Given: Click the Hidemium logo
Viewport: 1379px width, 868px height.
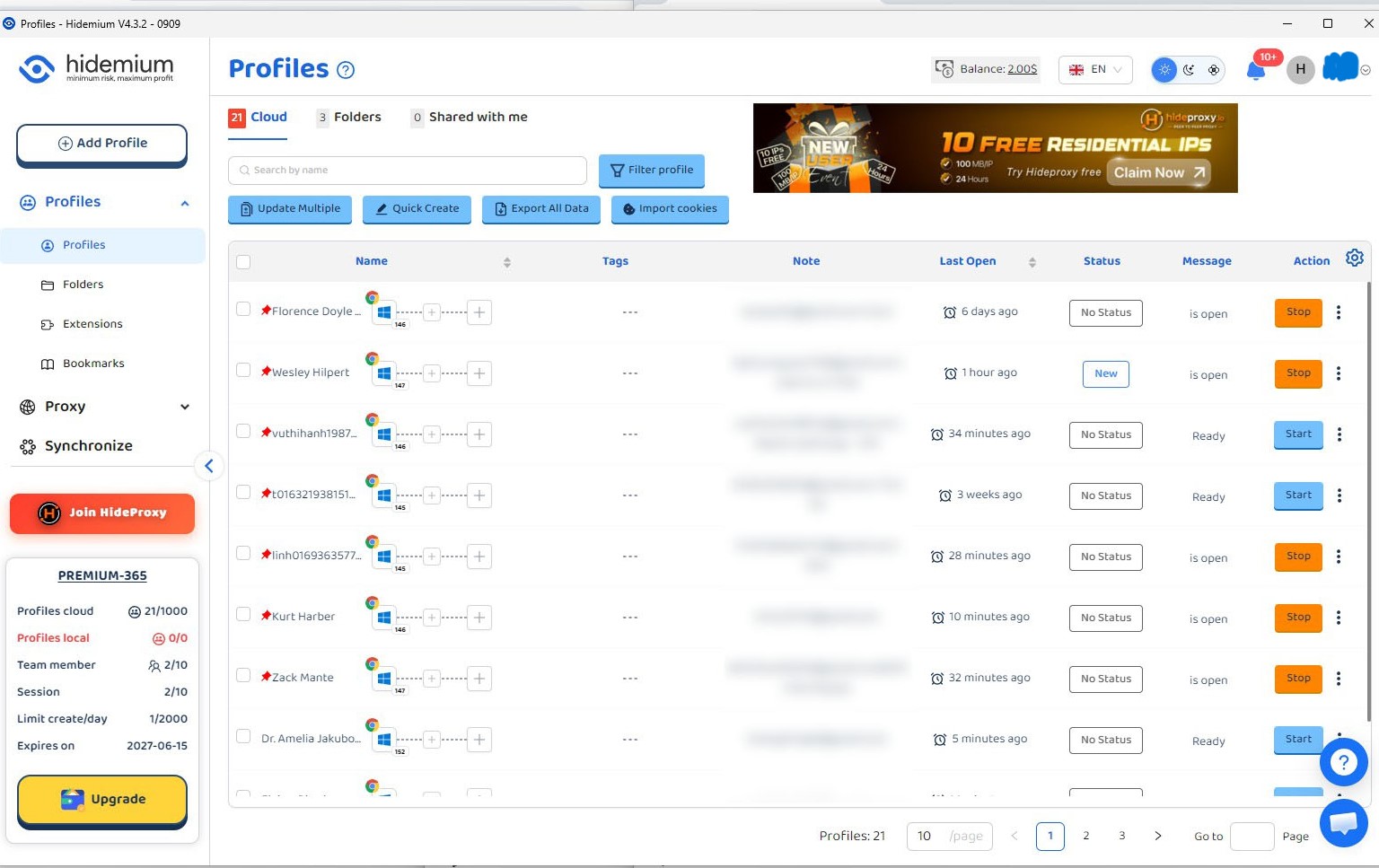Looking at the screenshot, I should click(x=97, y=68).
